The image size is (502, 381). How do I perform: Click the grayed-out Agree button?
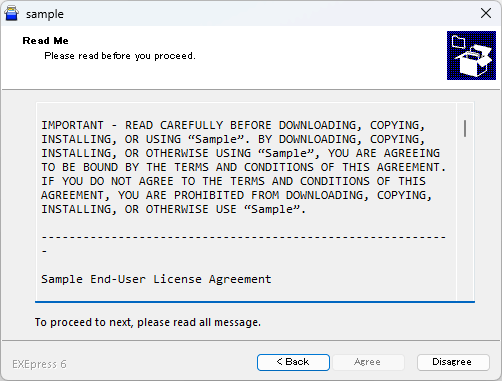point(368,362)
